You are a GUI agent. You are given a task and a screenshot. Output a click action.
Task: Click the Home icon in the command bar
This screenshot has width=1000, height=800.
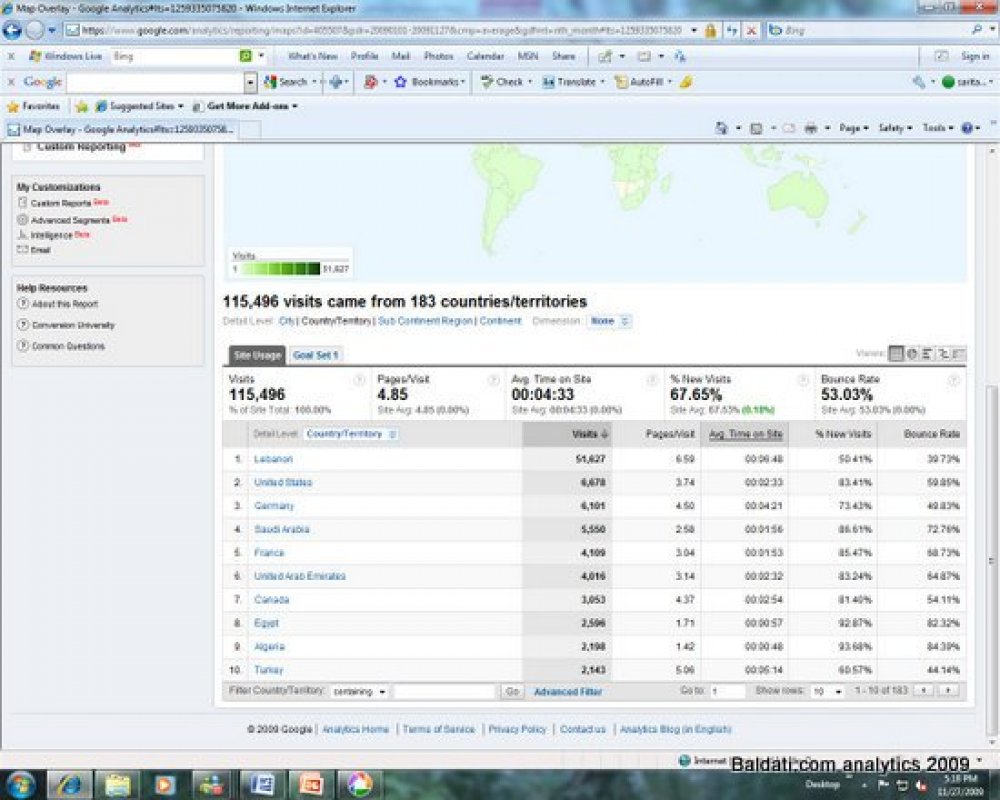pos(721,128)
